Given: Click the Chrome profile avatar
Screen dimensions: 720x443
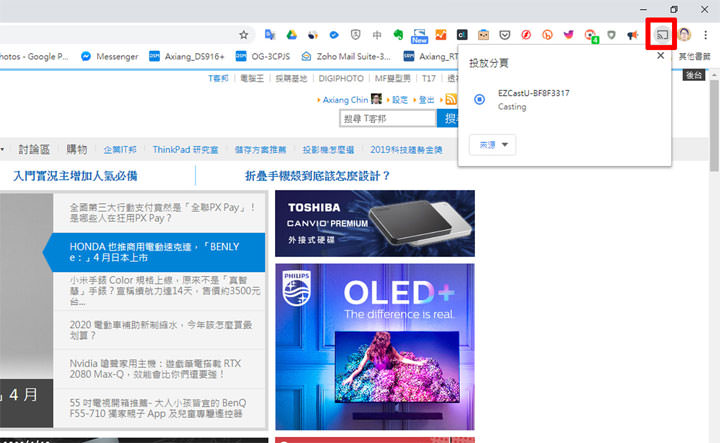Looking at the screenshot, I should (685, 34).
